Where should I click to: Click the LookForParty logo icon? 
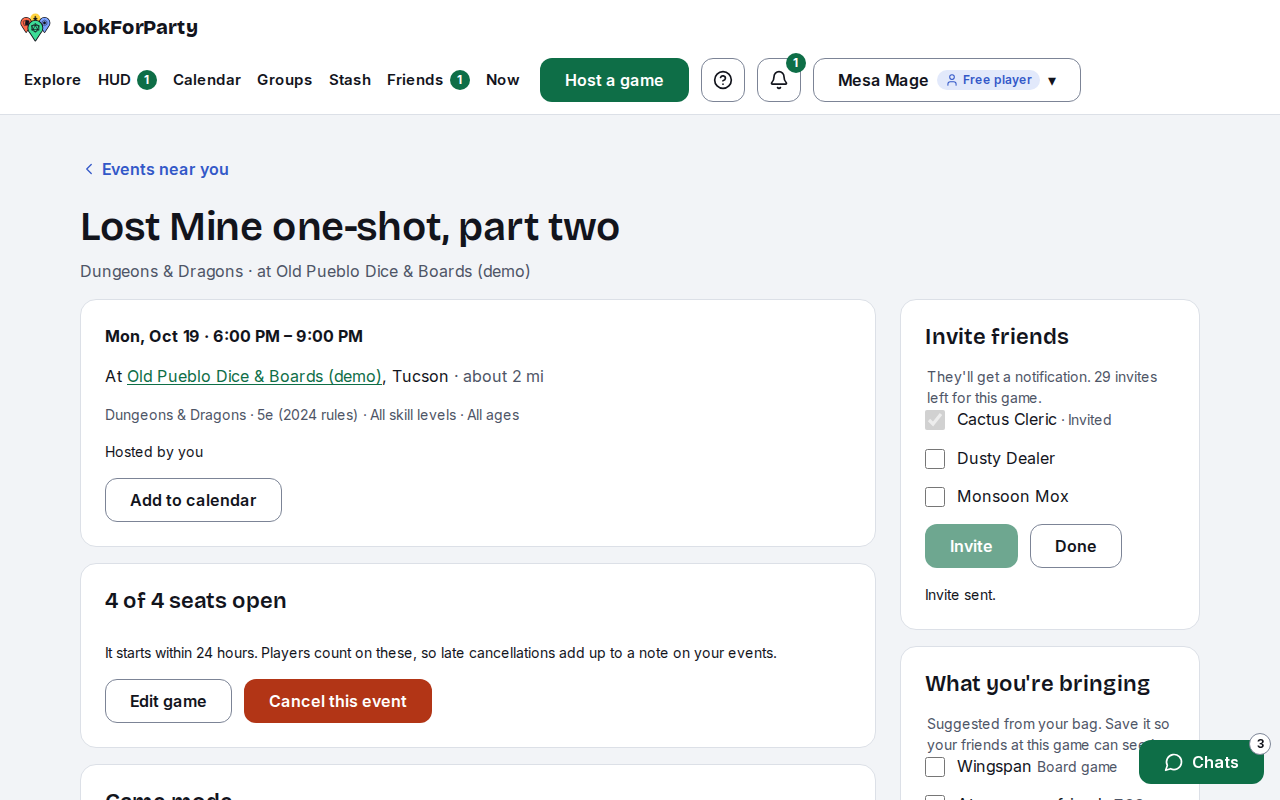click(35, 27)
